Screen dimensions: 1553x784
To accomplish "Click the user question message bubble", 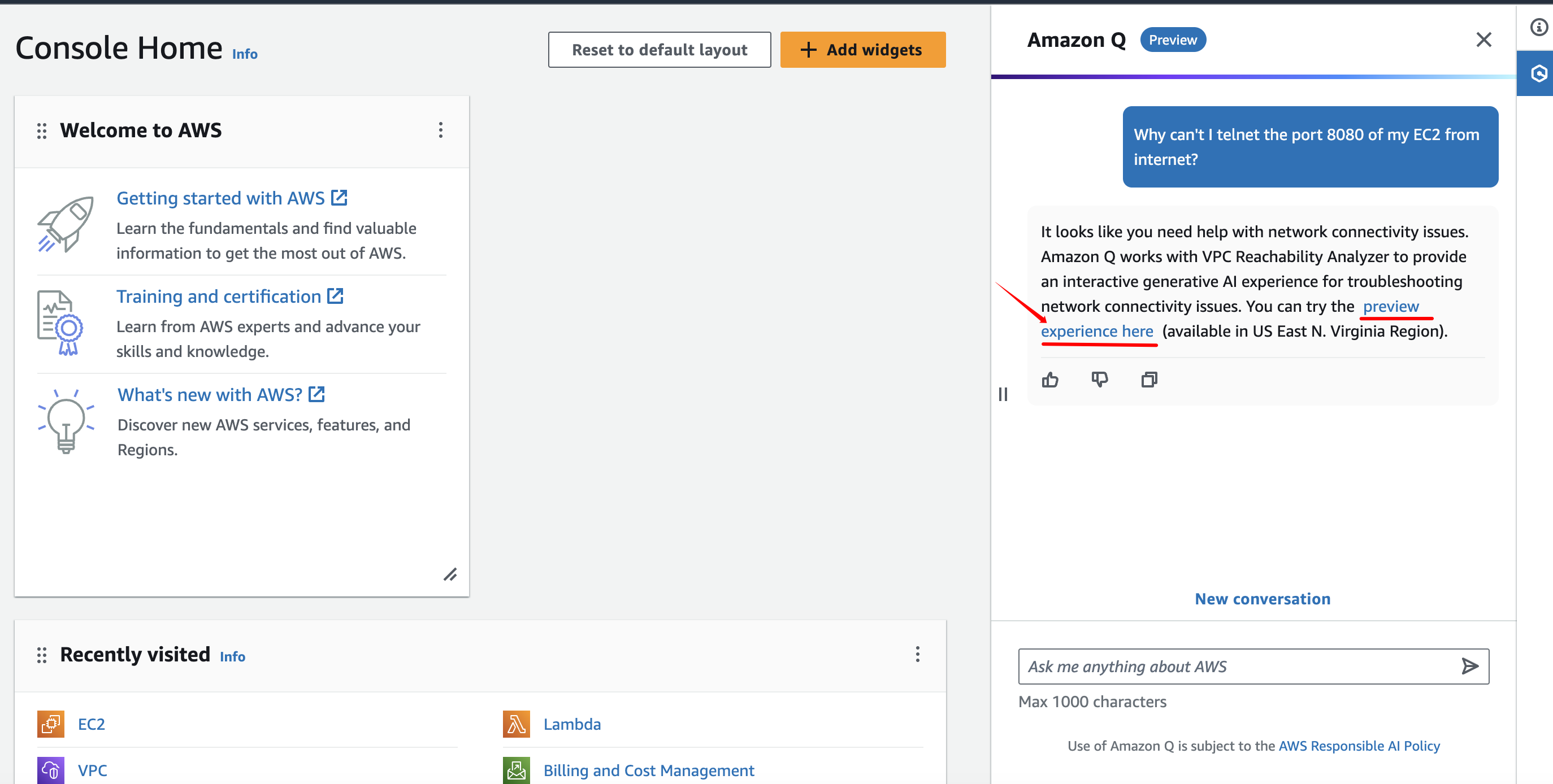I will pos(1310,147).
